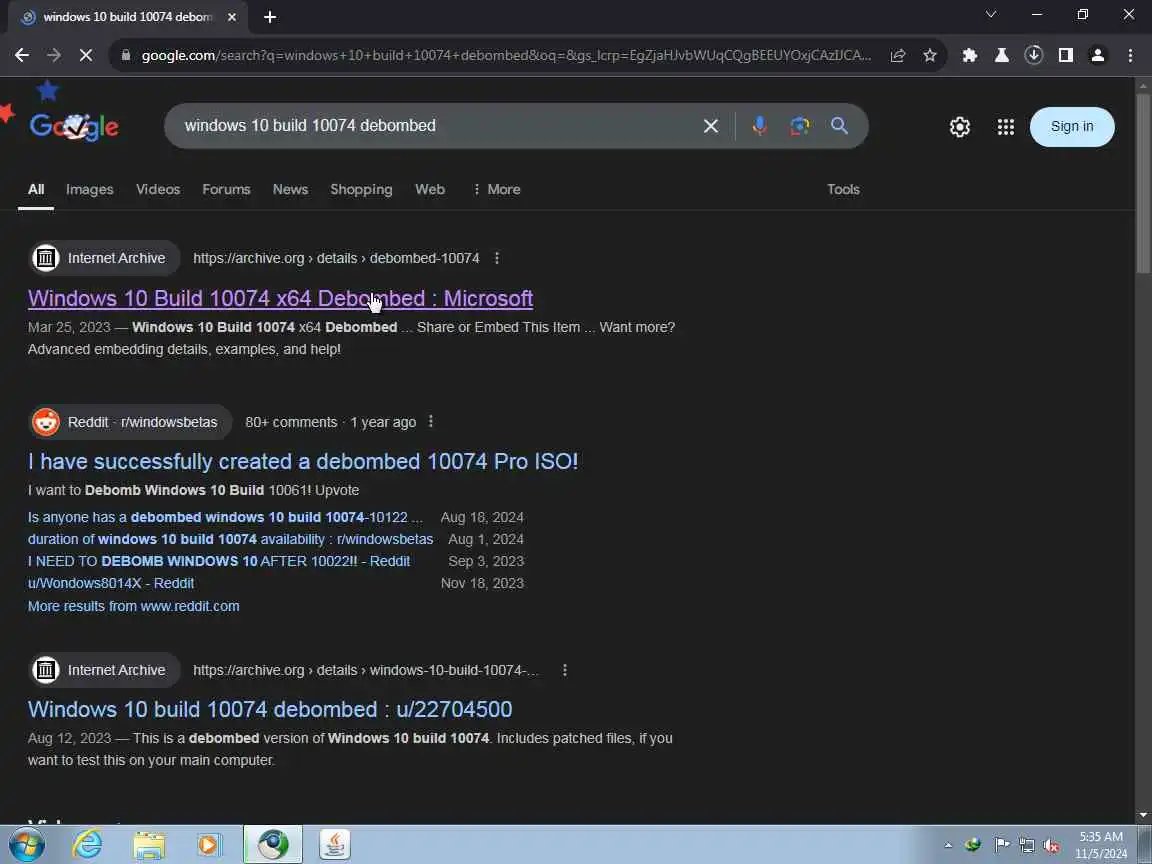
Task: Click the Google logo doodle
Action: point(74,126)
